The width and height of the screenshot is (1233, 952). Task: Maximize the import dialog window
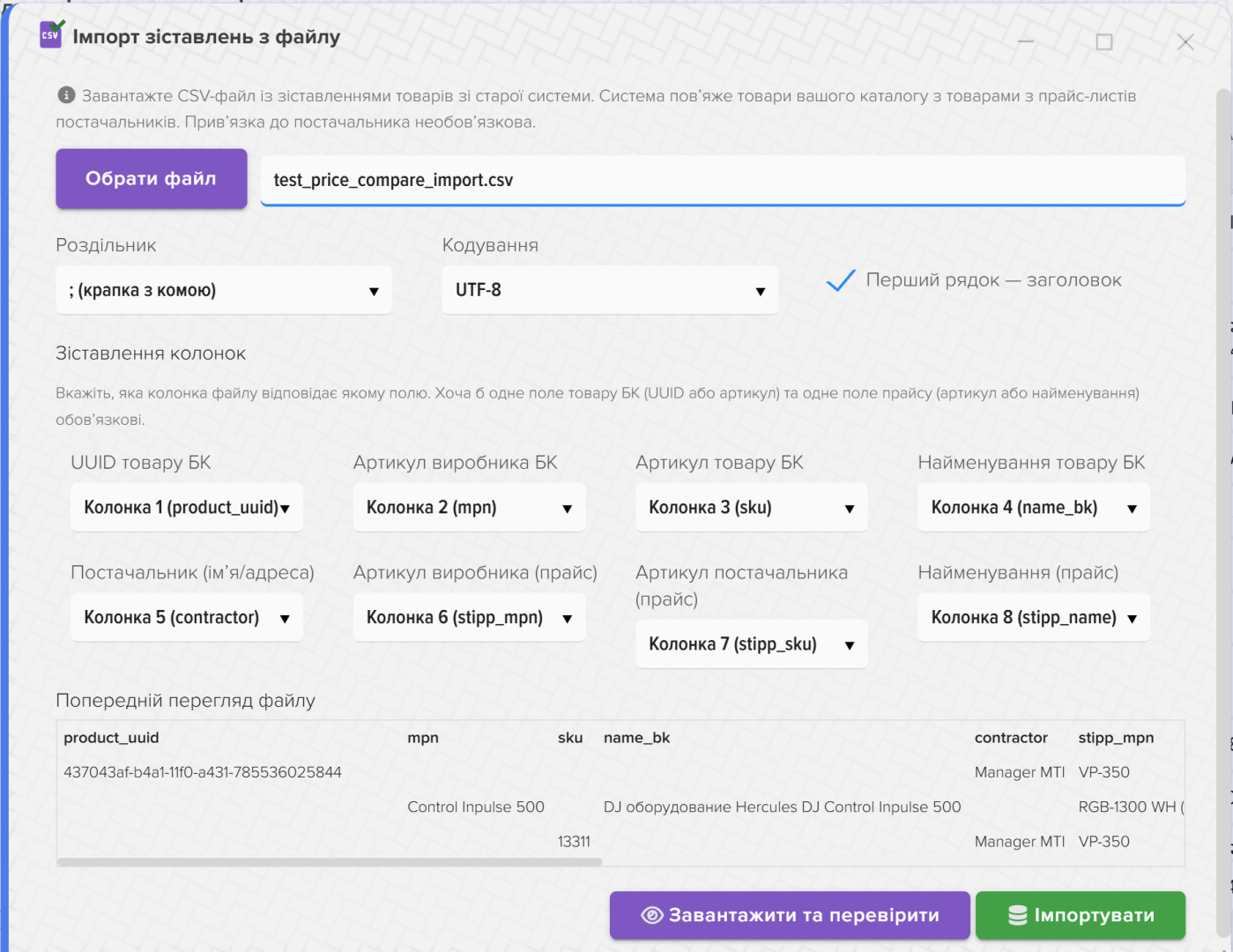(x=1104, y=41)
